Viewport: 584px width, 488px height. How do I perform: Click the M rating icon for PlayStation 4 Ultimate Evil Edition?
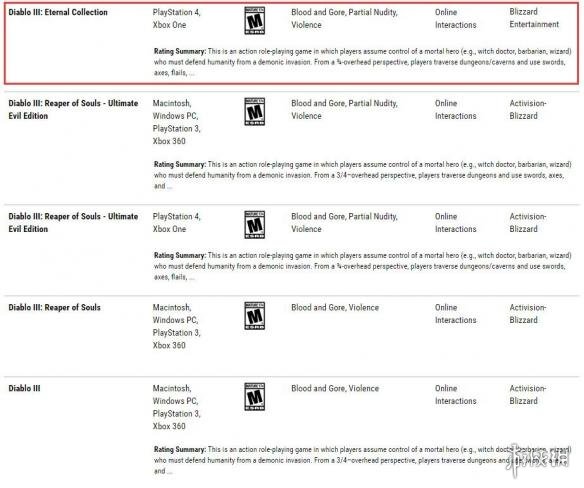click(x=255, y=225)
